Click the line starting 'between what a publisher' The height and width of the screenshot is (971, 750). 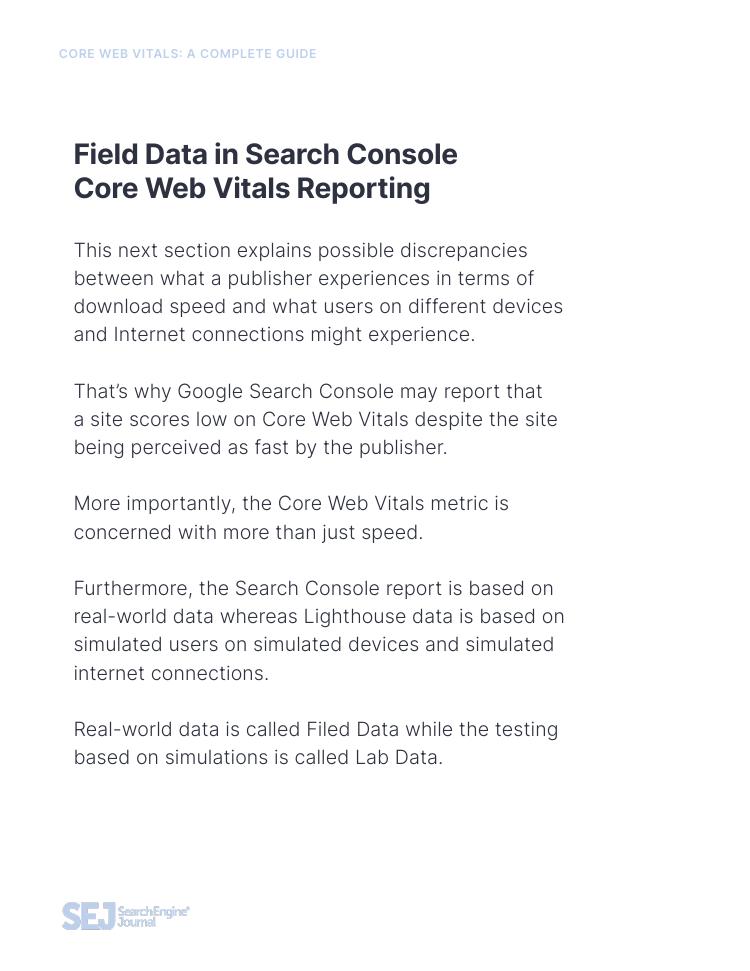tap(303, 278)
